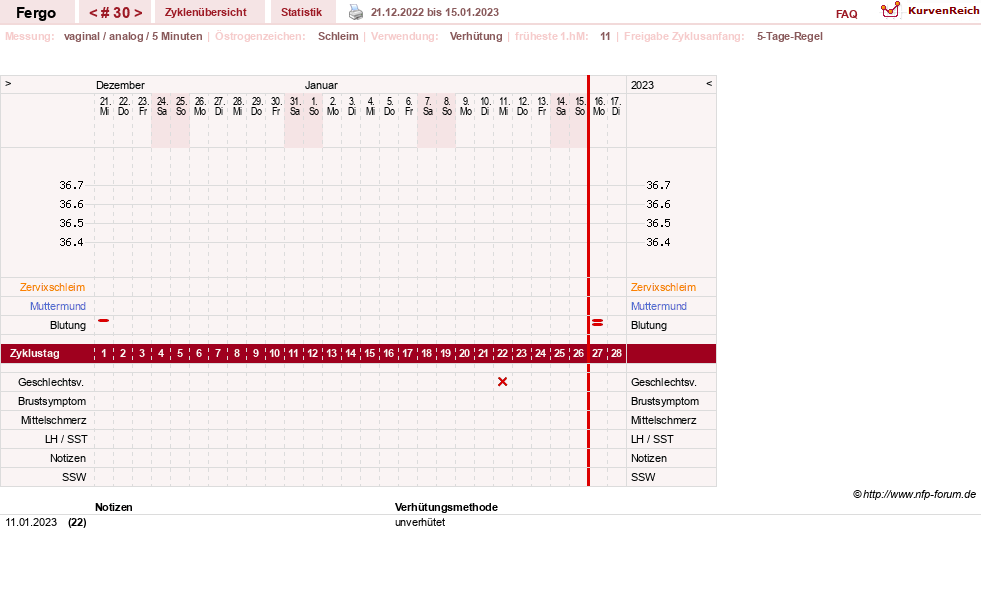
Task: Click the 11. Mi date column header
Action: coord(504,106)
